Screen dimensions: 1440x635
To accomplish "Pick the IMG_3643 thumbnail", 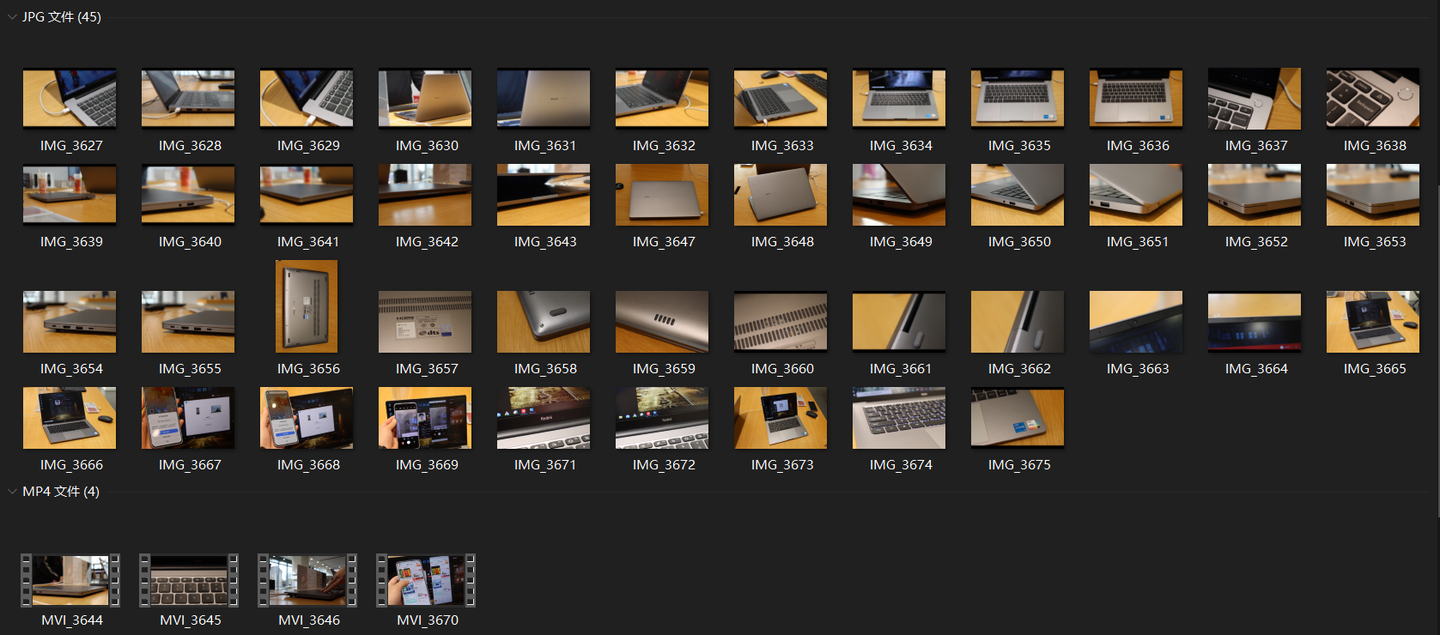I will pyautogui.click(x=544, y=194).
